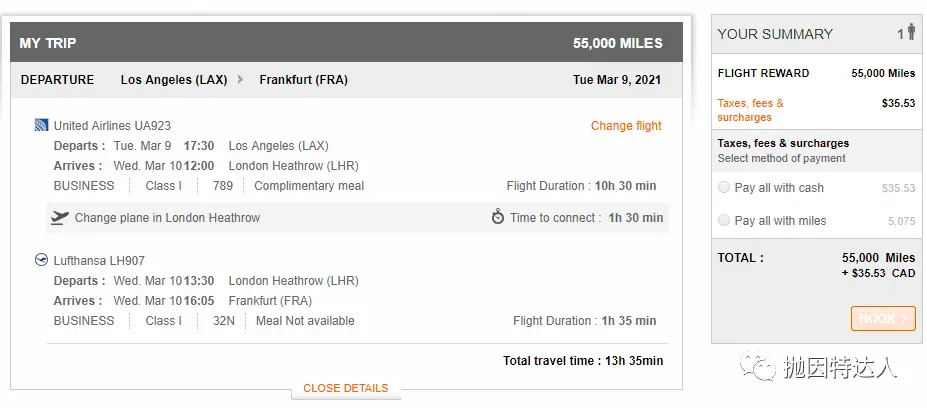Click the Total travel time text

tap(583, 361)
